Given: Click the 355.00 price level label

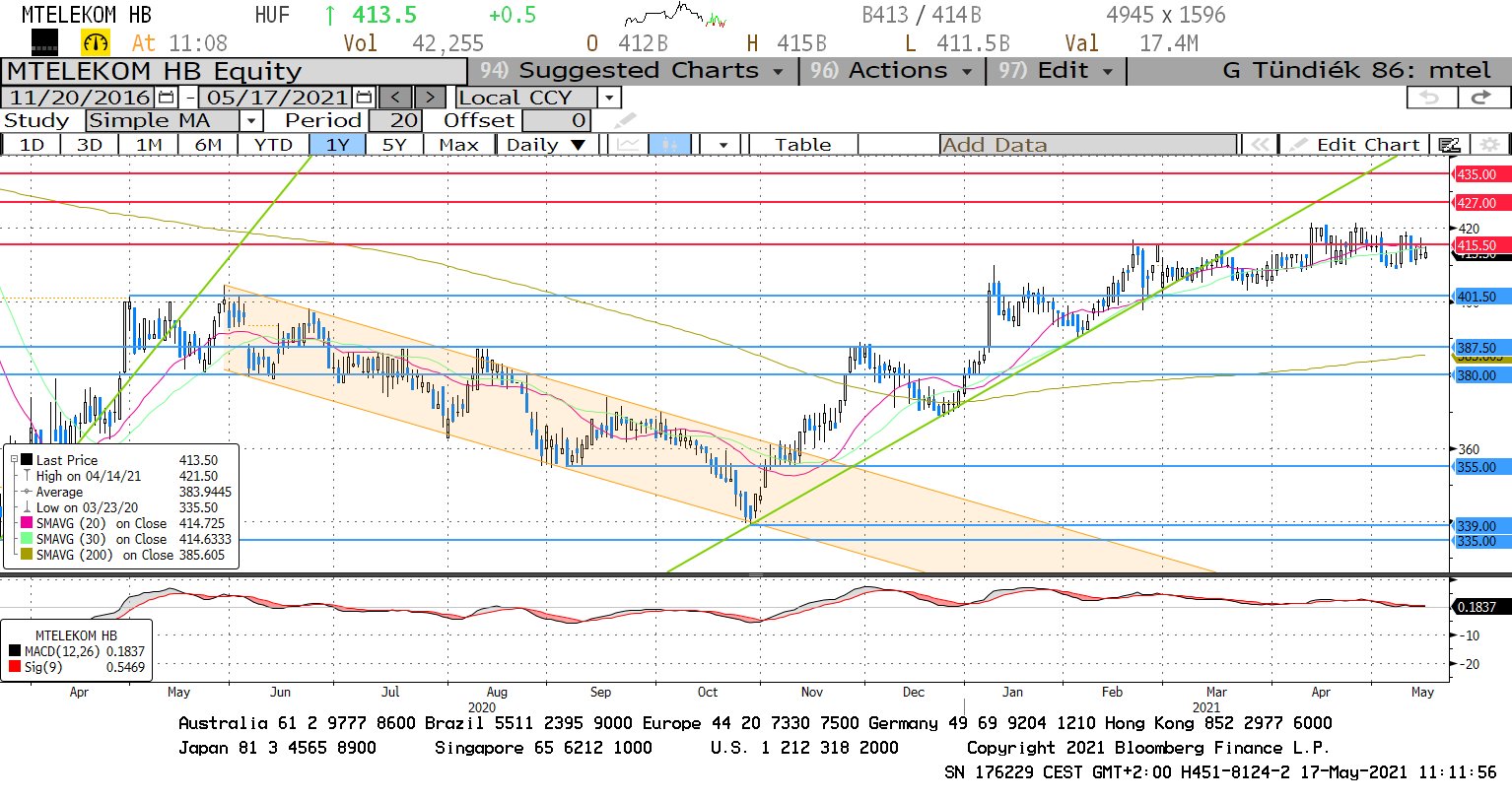Looking at the screenshot, I should click(x=1481, y=467).
